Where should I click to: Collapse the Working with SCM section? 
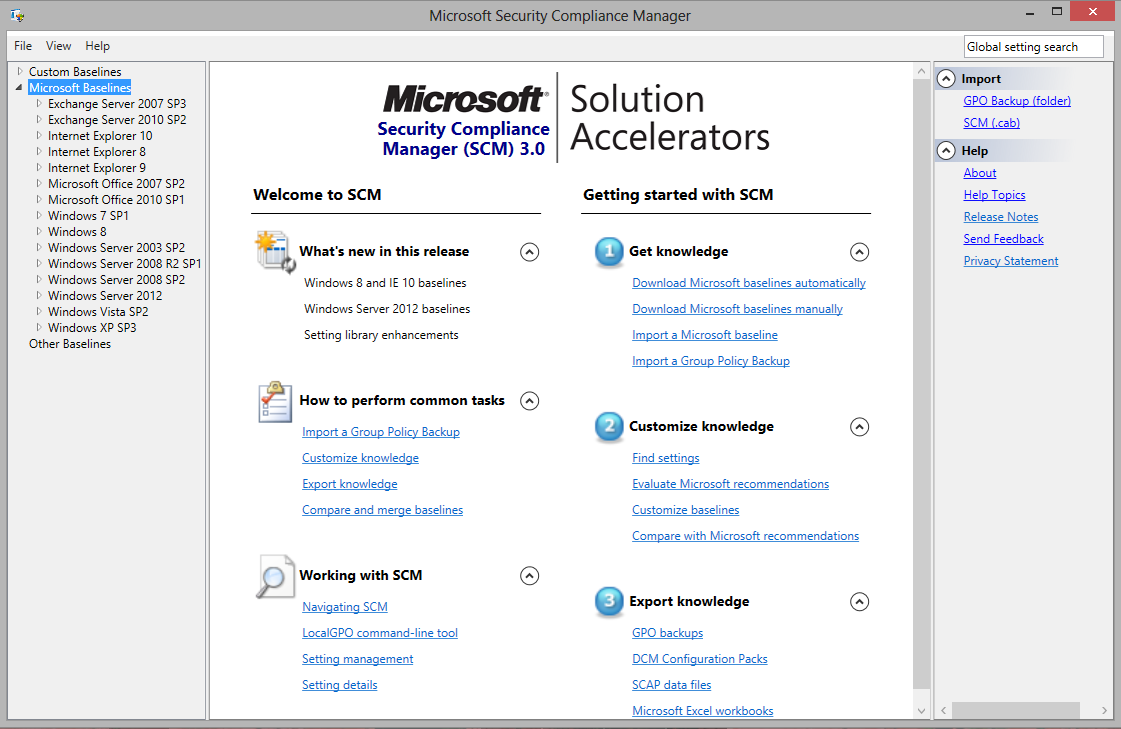tap(529, 575)
